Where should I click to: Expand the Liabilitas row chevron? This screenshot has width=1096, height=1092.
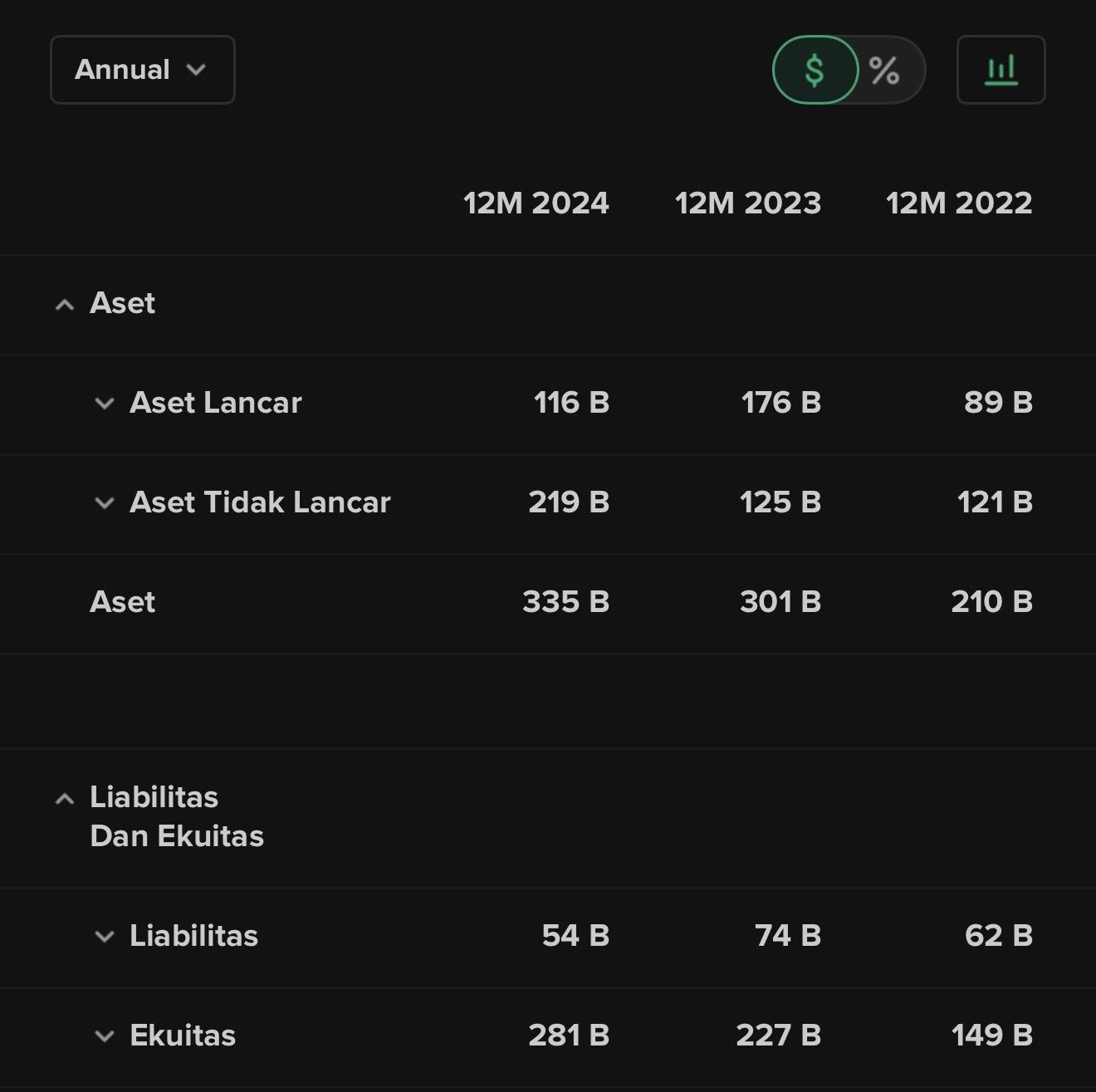coord(105,937)
